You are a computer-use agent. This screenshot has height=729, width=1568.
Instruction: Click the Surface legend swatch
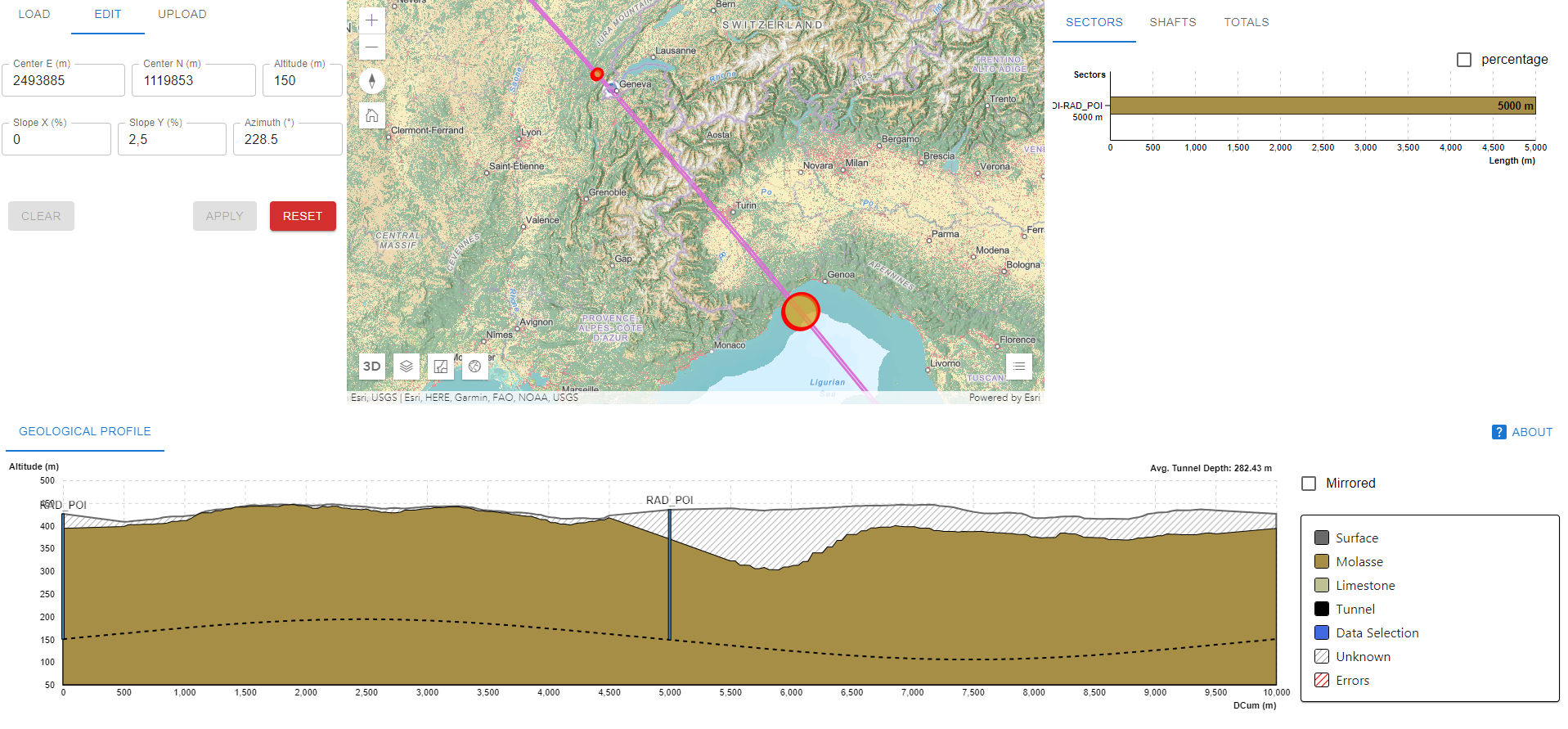1322,538
